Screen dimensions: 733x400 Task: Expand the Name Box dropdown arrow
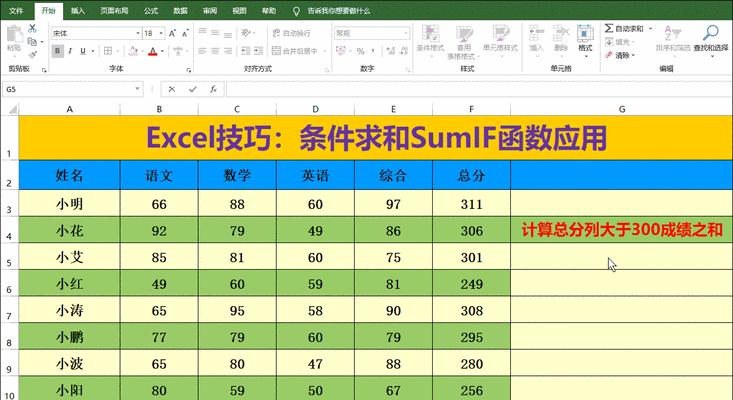[137, 89]
